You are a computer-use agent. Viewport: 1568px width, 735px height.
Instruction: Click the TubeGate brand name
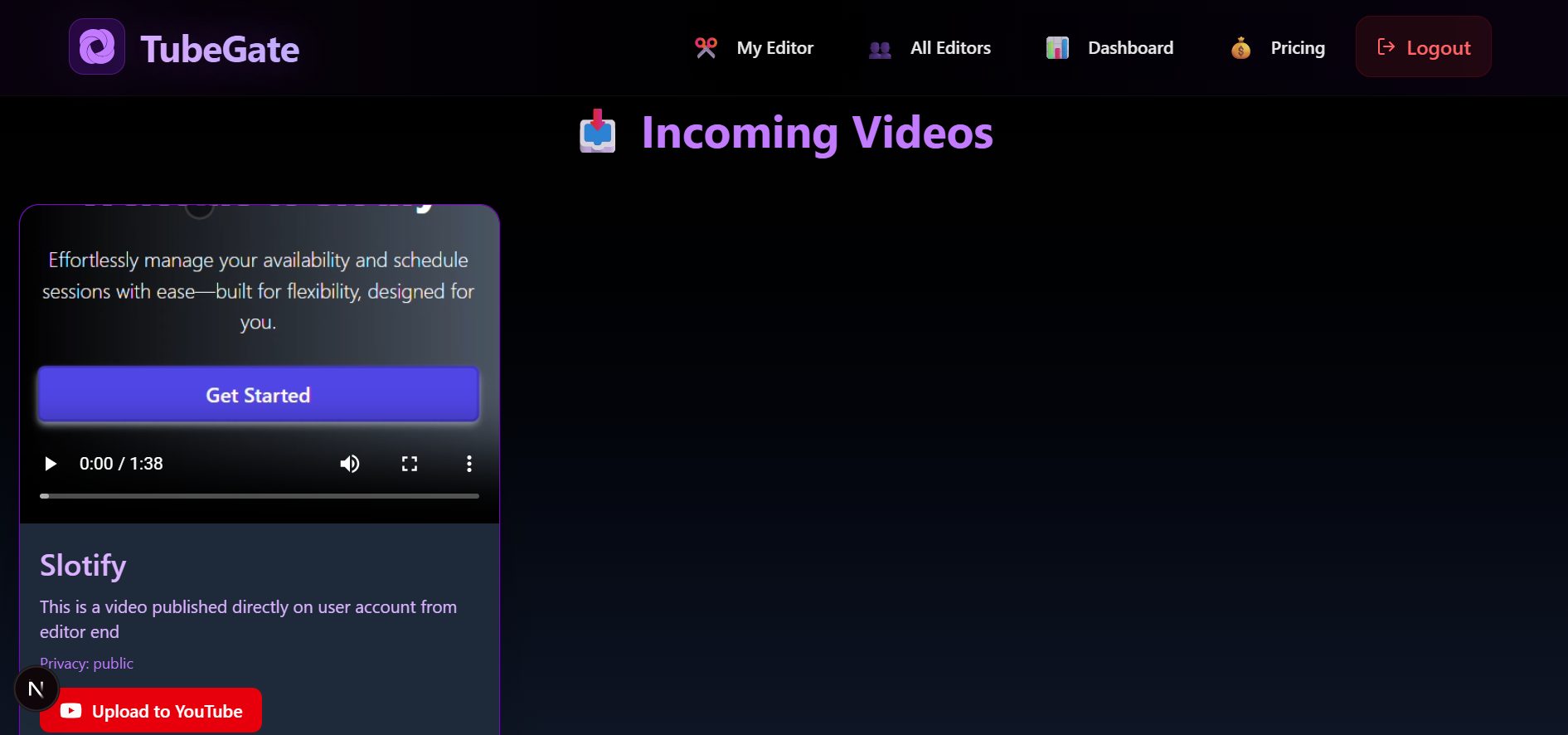[x=220, y=49]
